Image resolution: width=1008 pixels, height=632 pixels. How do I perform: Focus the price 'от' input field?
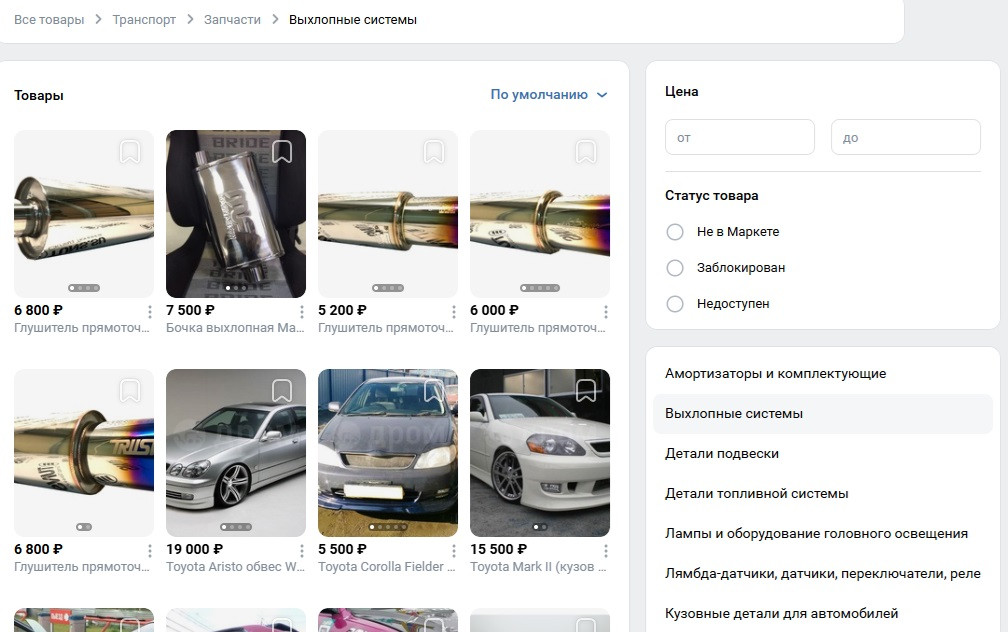click(x=740, y=137)
